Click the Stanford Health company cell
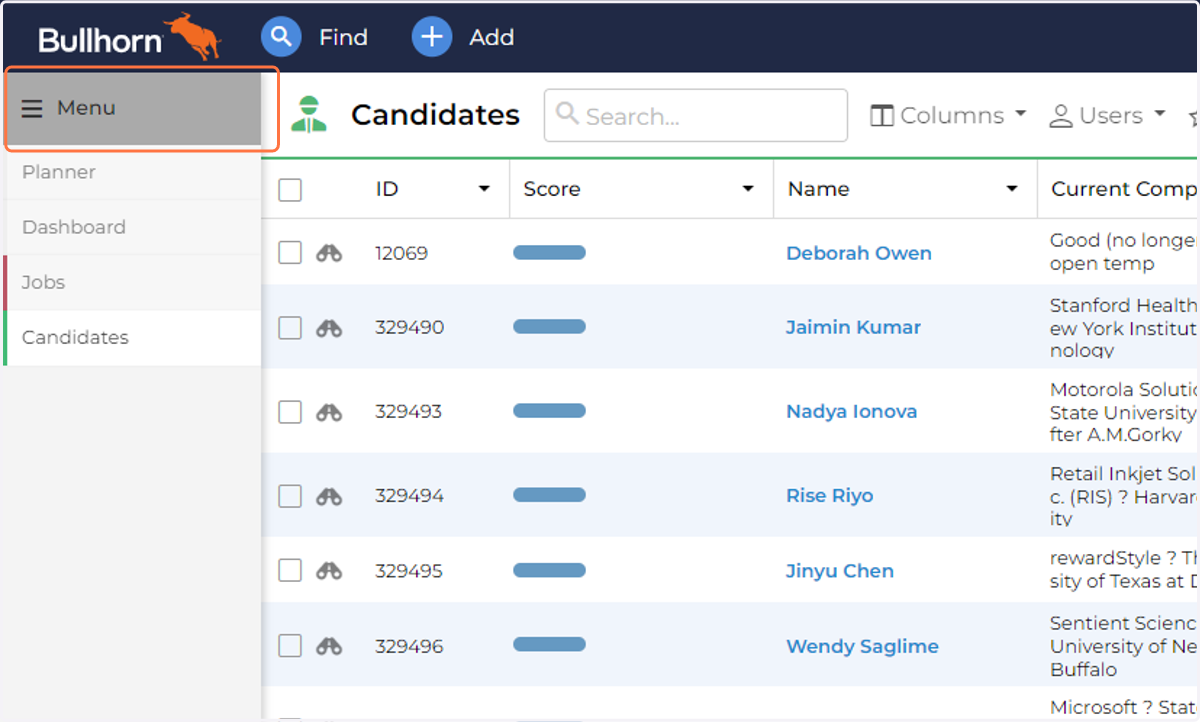 (1123, 327)
